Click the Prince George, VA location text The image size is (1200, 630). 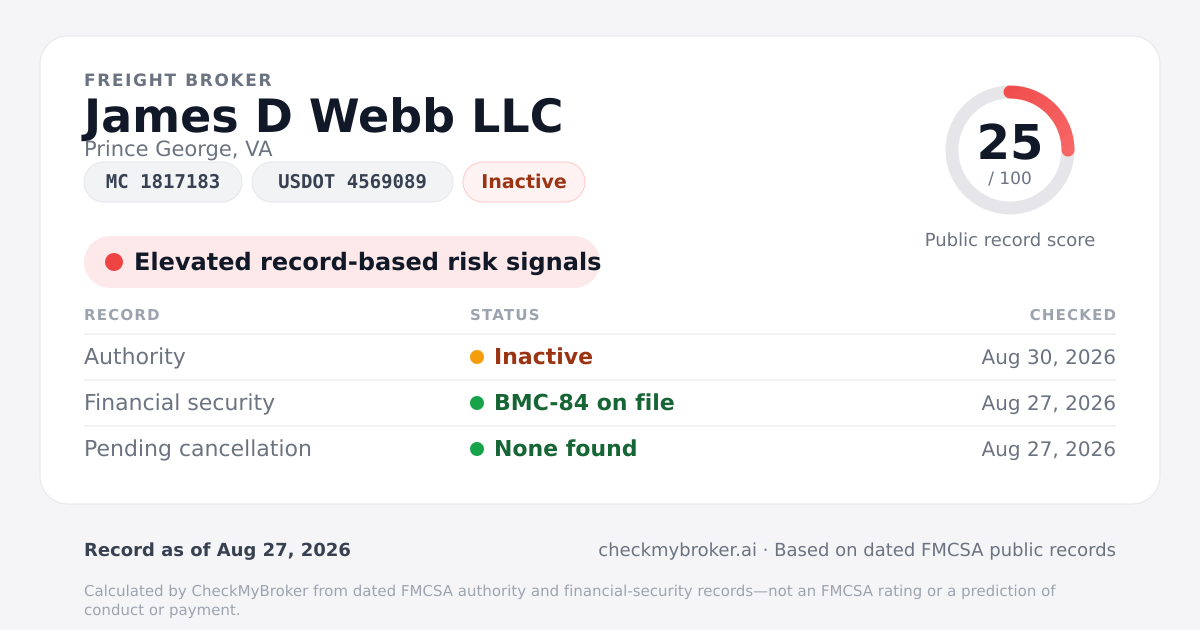178,150
